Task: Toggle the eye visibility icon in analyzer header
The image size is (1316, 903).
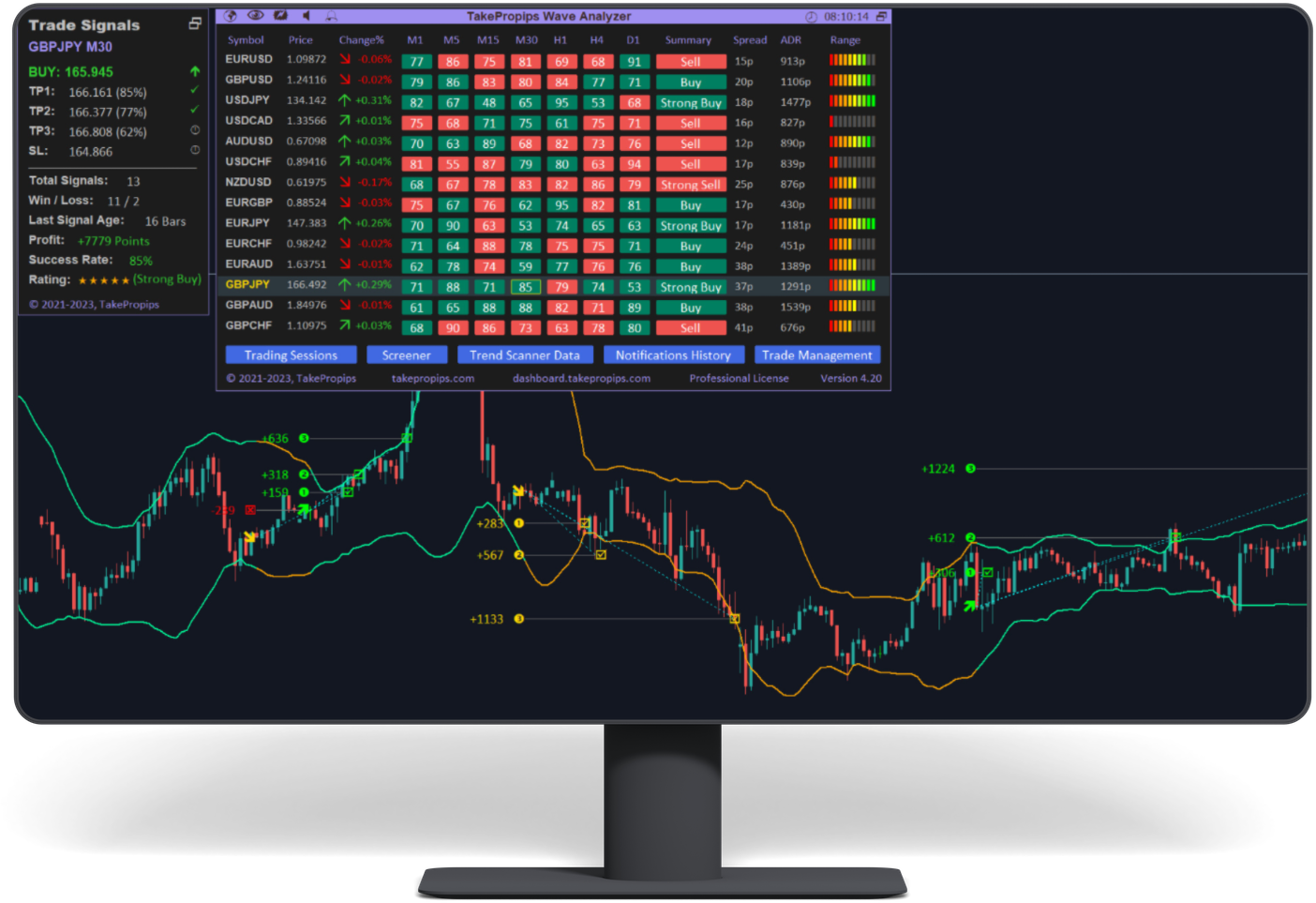Action: click(x=255, y=16)
